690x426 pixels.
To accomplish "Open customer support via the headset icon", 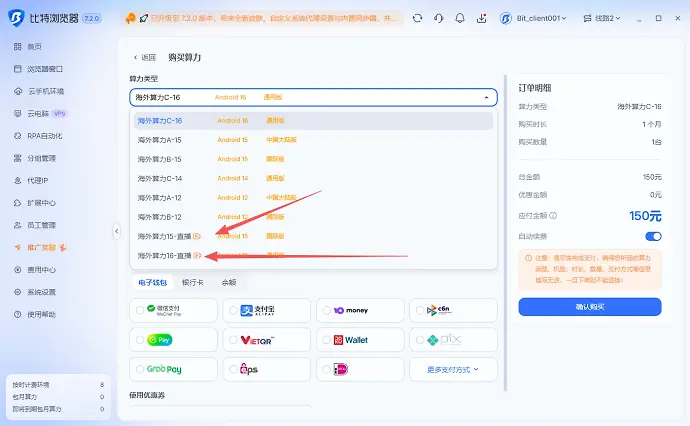I will (x=438, y=18).
